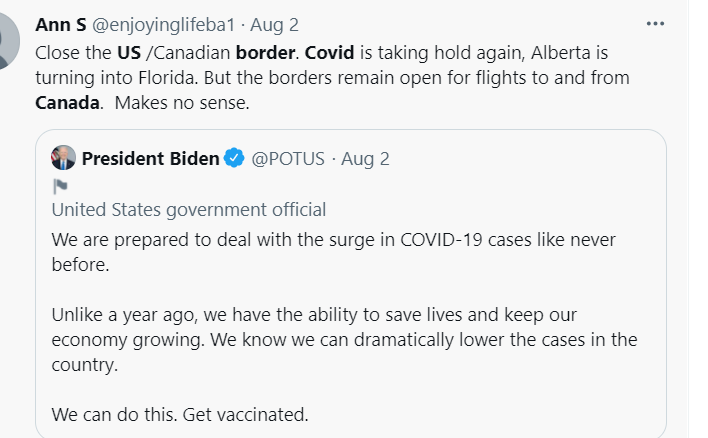Viewport: 708px width, 438px height.
Task: Click the bold "Covid" word in the tweet
Action: 330,50
